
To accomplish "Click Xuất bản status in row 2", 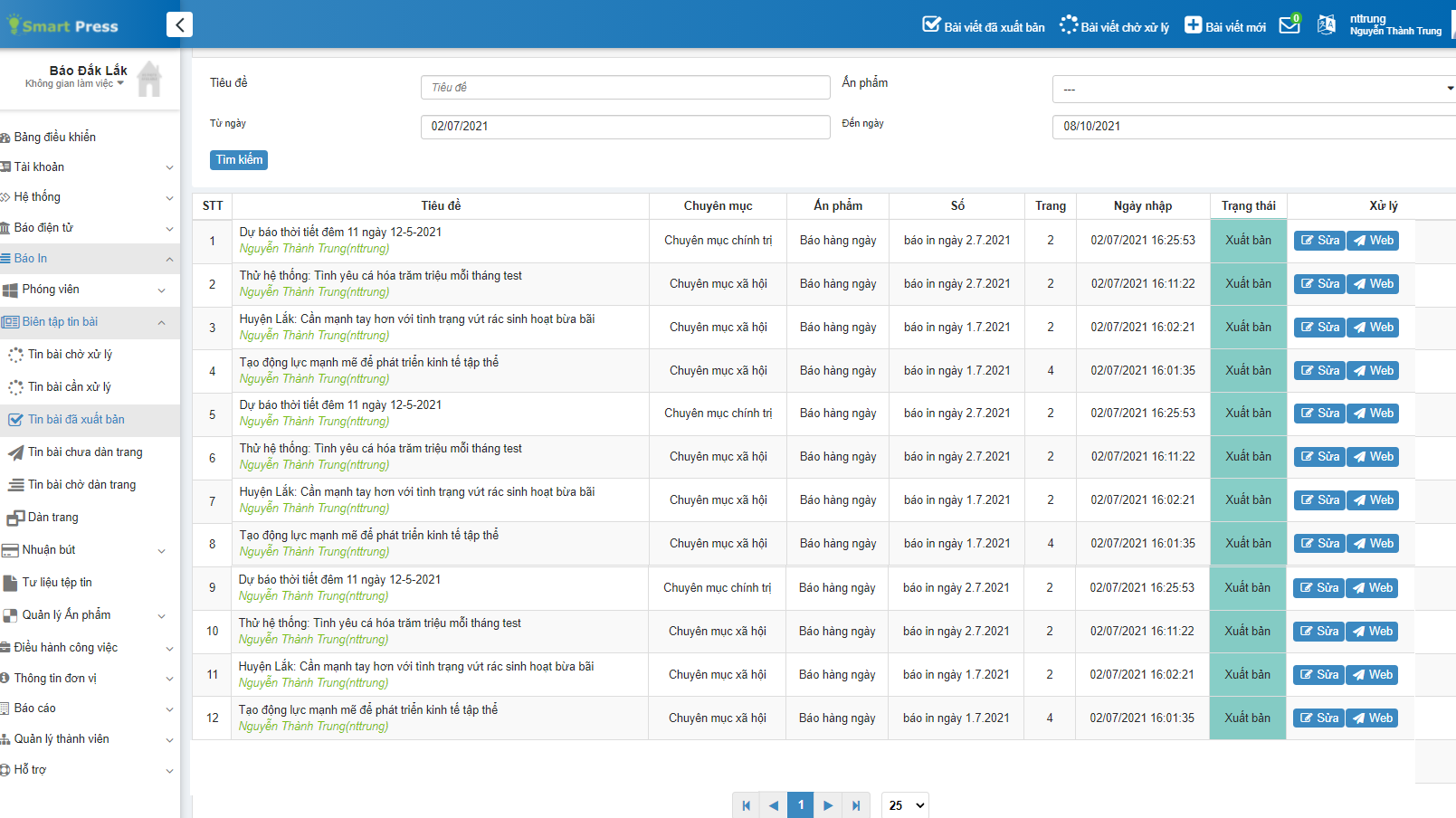I will pos(1249,284).
